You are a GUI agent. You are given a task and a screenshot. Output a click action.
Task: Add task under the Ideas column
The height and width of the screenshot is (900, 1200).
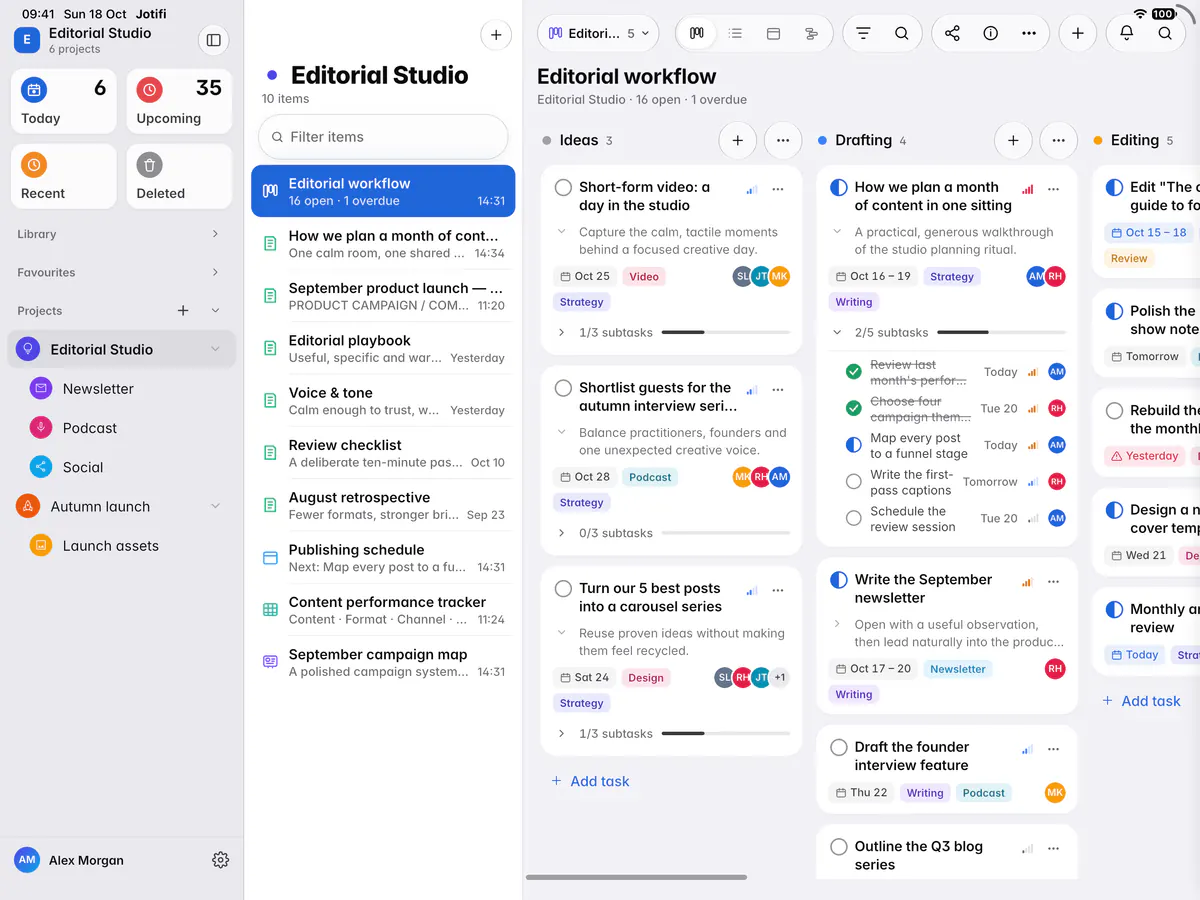coord(591,782)
